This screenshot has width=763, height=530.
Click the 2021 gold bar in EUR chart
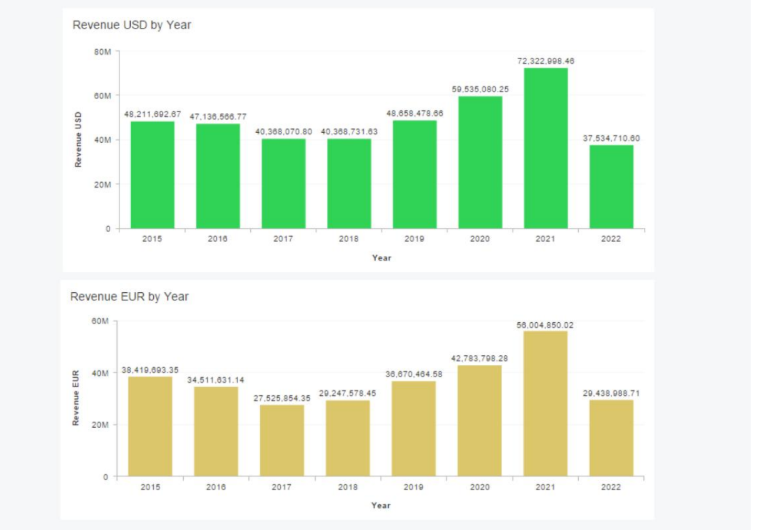[545, 404]
